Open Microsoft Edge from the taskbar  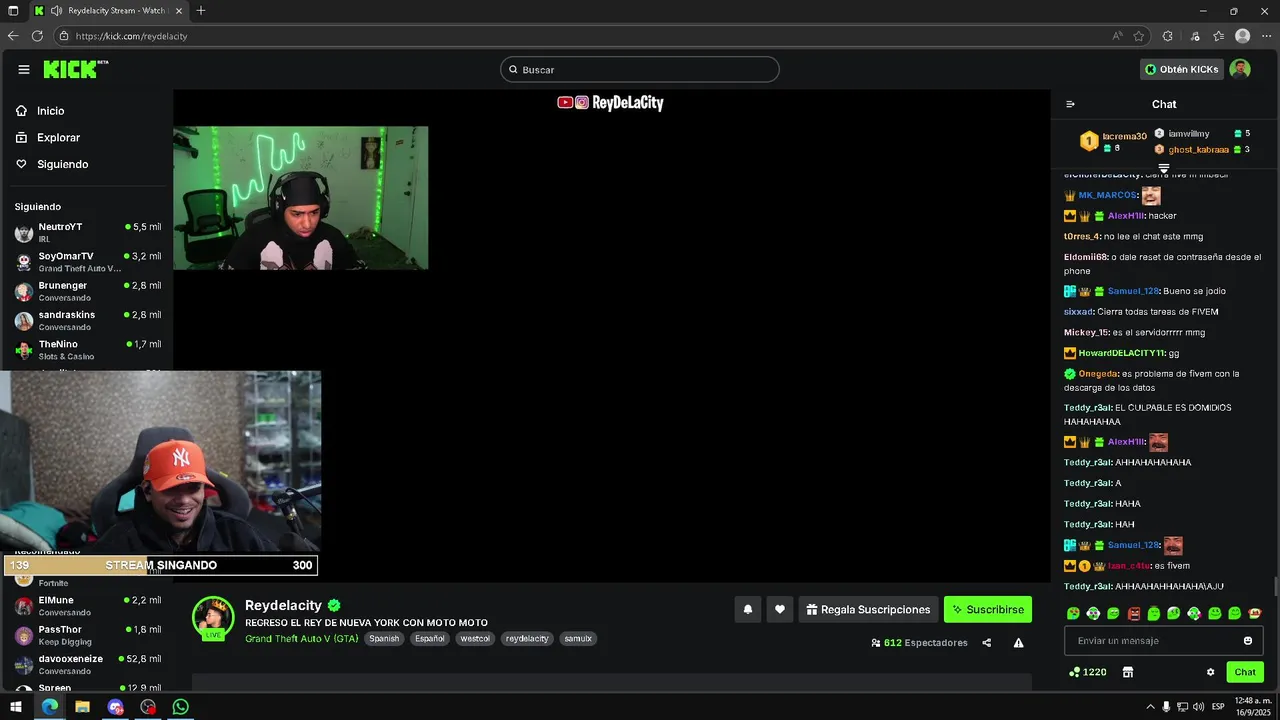point(49,707)
